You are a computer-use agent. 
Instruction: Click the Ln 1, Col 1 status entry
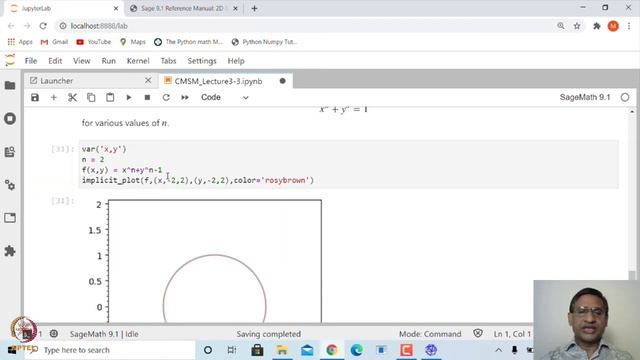(512, 334)
